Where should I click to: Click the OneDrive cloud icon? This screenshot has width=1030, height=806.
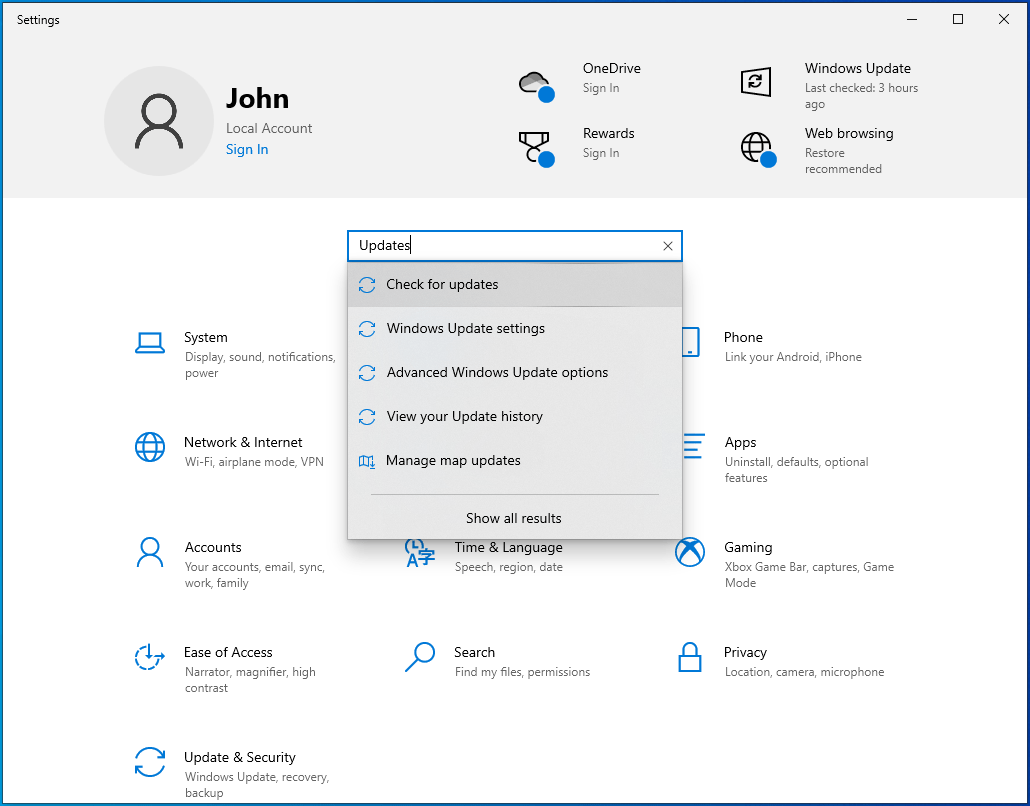[x=535, y=83]
